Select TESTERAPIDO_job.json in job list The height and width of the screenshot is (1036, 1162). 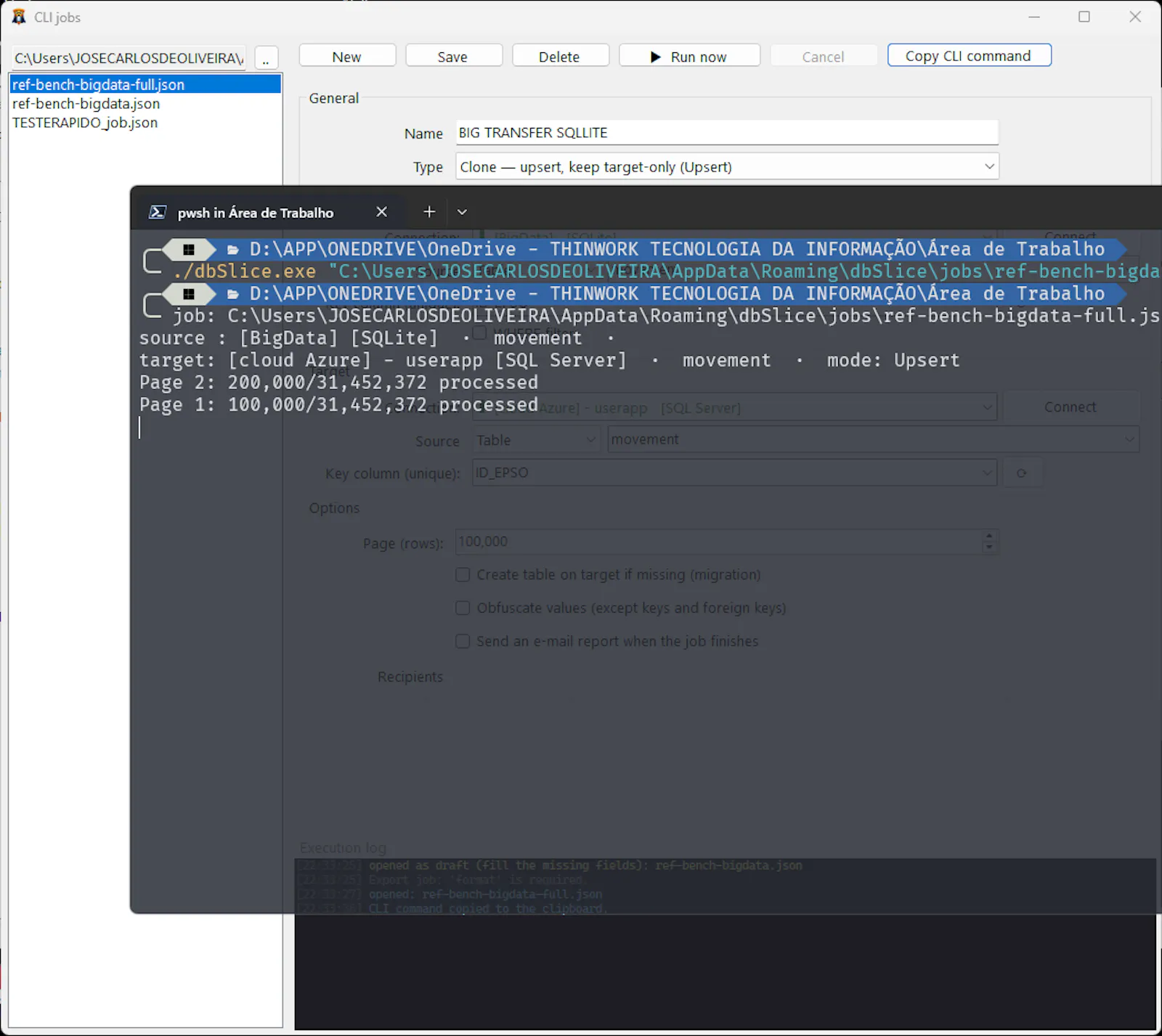click(x=145, y=122)
